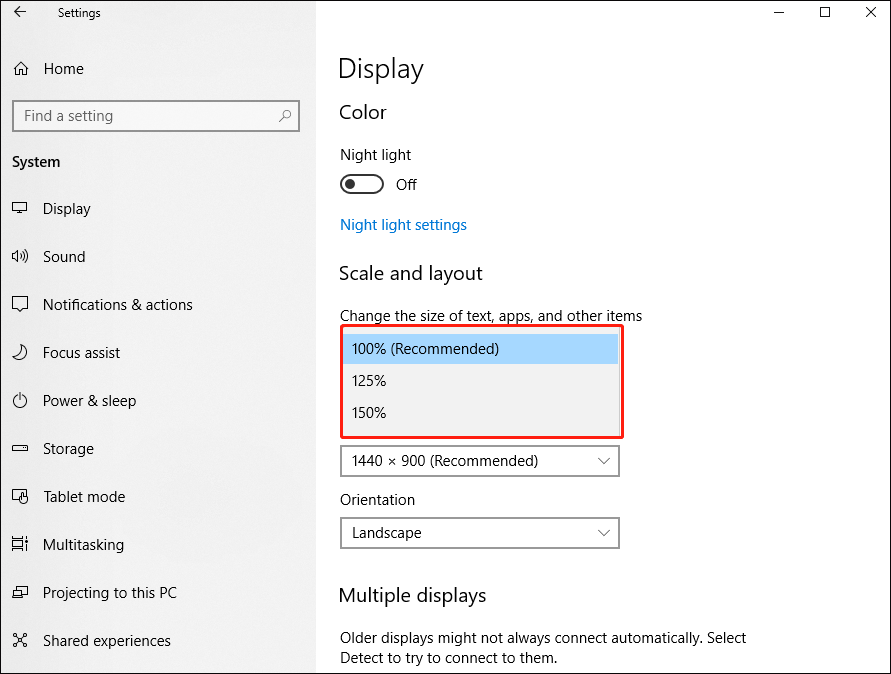
Task: Expand the Landscape orientation dropdown
Action: point(479,533)
